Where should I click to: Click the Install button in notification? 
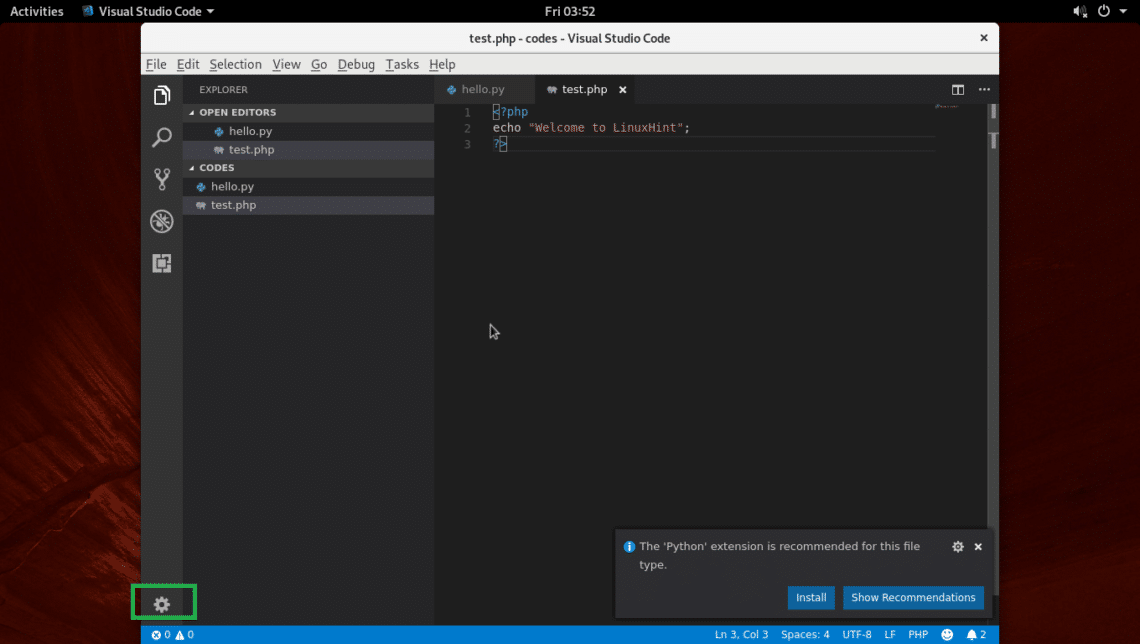(810, 597)
